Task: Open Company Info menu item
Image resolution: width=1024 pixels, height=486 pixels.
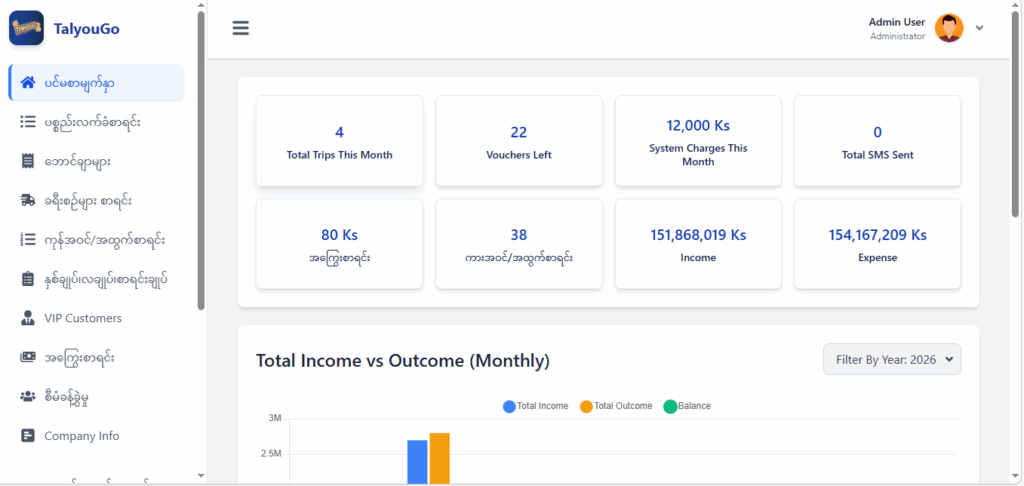Action: (81, 436)
